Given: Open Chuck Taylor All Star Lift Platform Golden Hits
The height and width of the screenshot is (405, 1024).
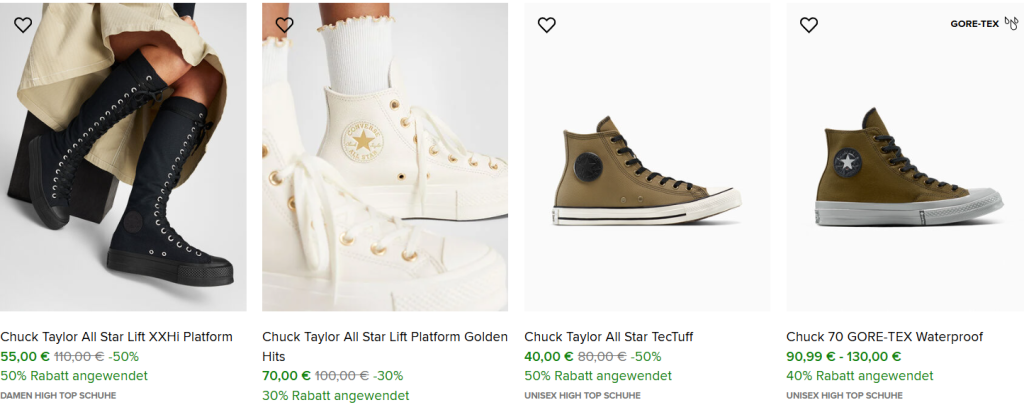Looking at the screenshot, I should [384, 337].
